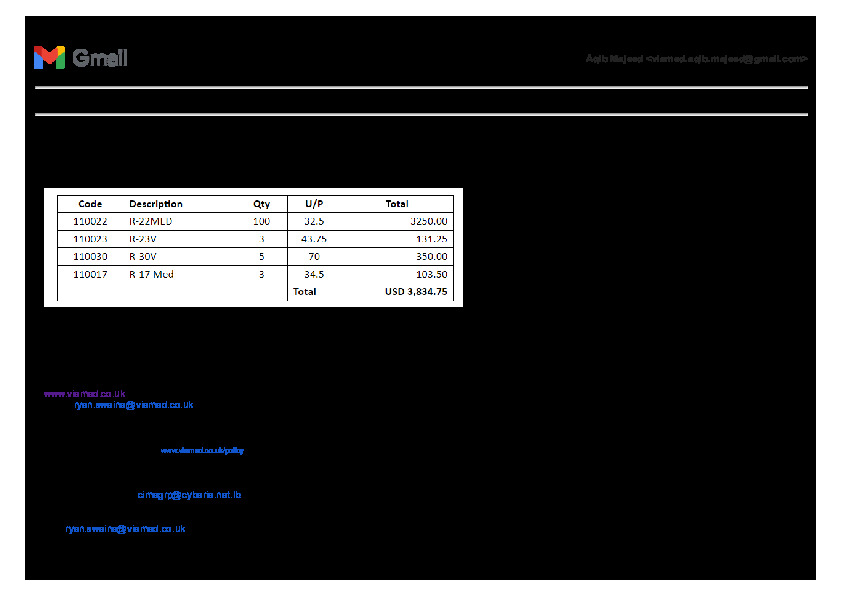The image size is (842, 595).
Task: Click the last ryan.swains@viamed.co.uk link
Action: tap(125, 529)
